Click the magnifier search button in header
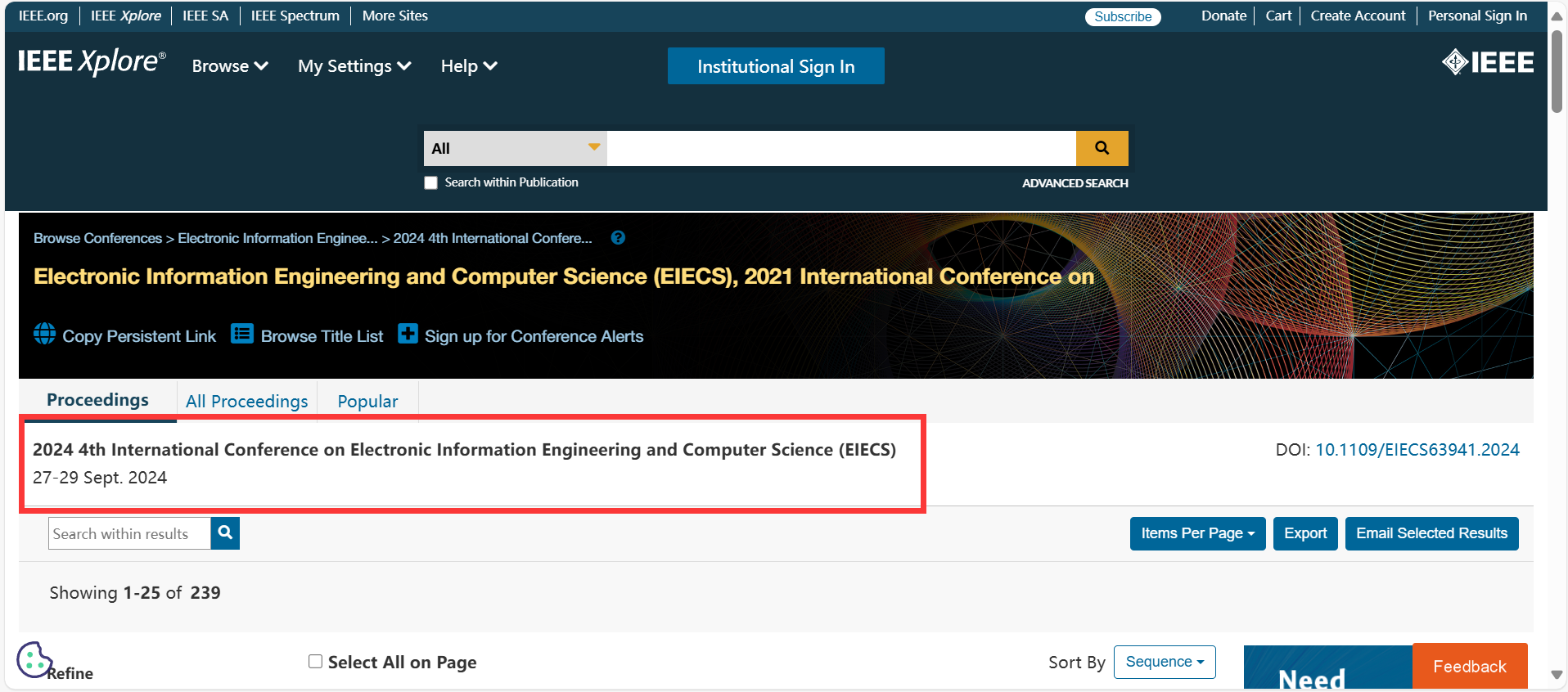Image resolution: width=1568 pixels, height=692 pixels. 1102,148
